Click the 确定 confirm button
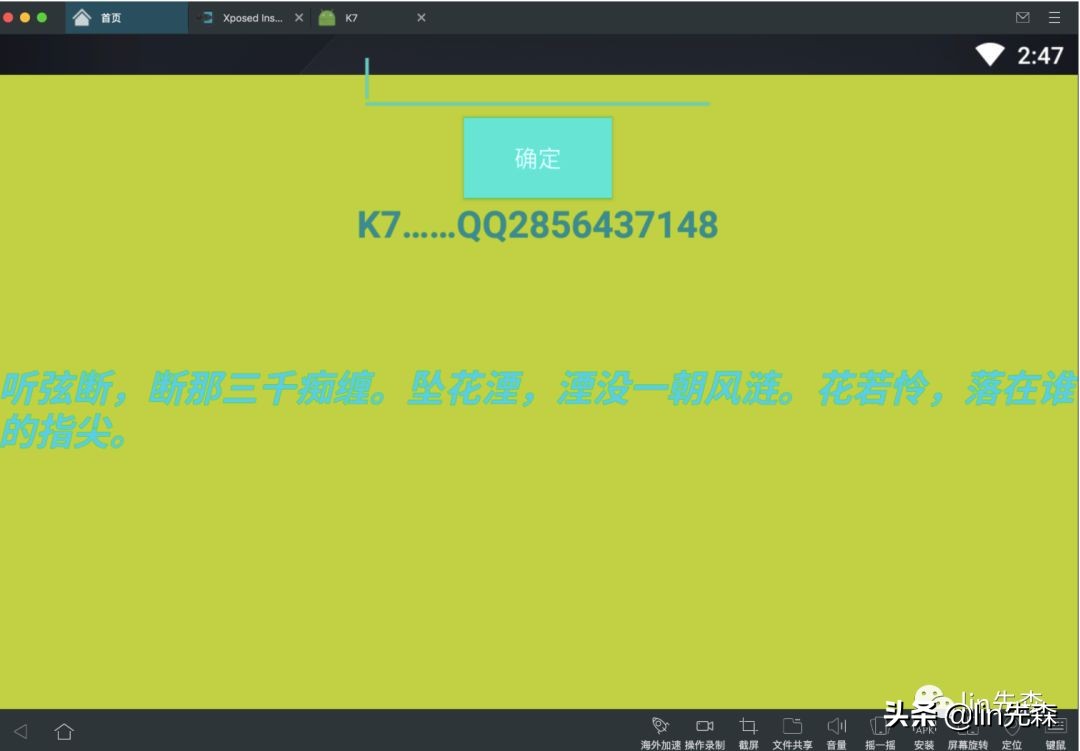Viewport: 1080px width, 751px height. 537,158
